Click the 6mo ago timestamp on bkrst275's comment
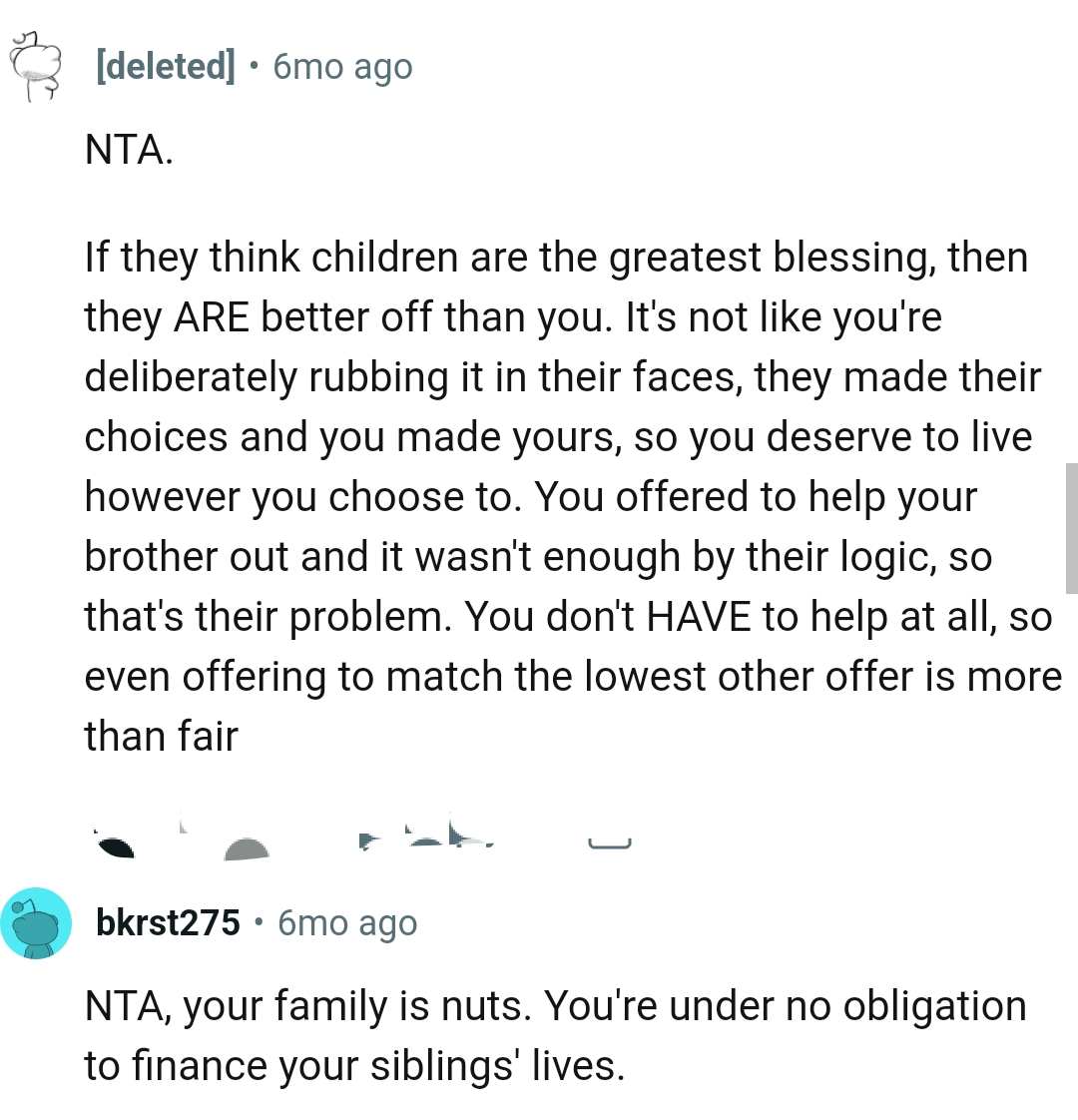The height and width of the screenshot is (1120, 1078). tap(346, 922)
